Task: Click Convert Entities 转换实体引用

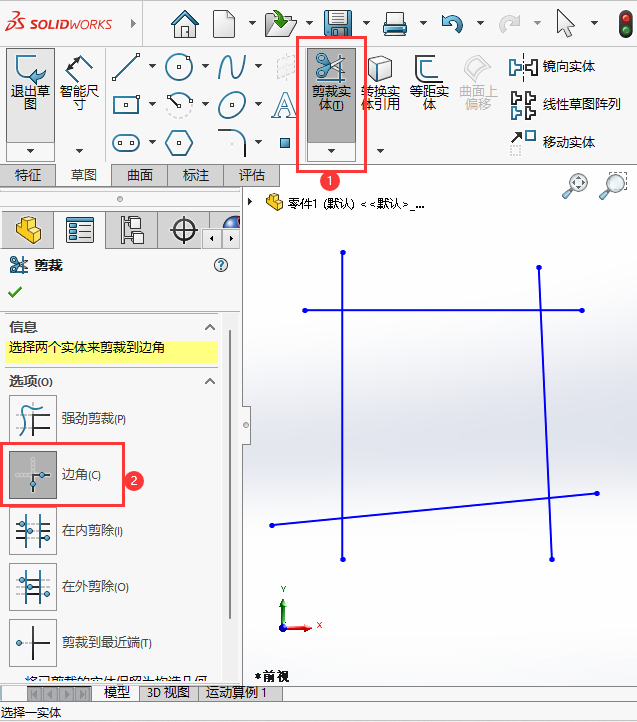Action: coord(380,83)
